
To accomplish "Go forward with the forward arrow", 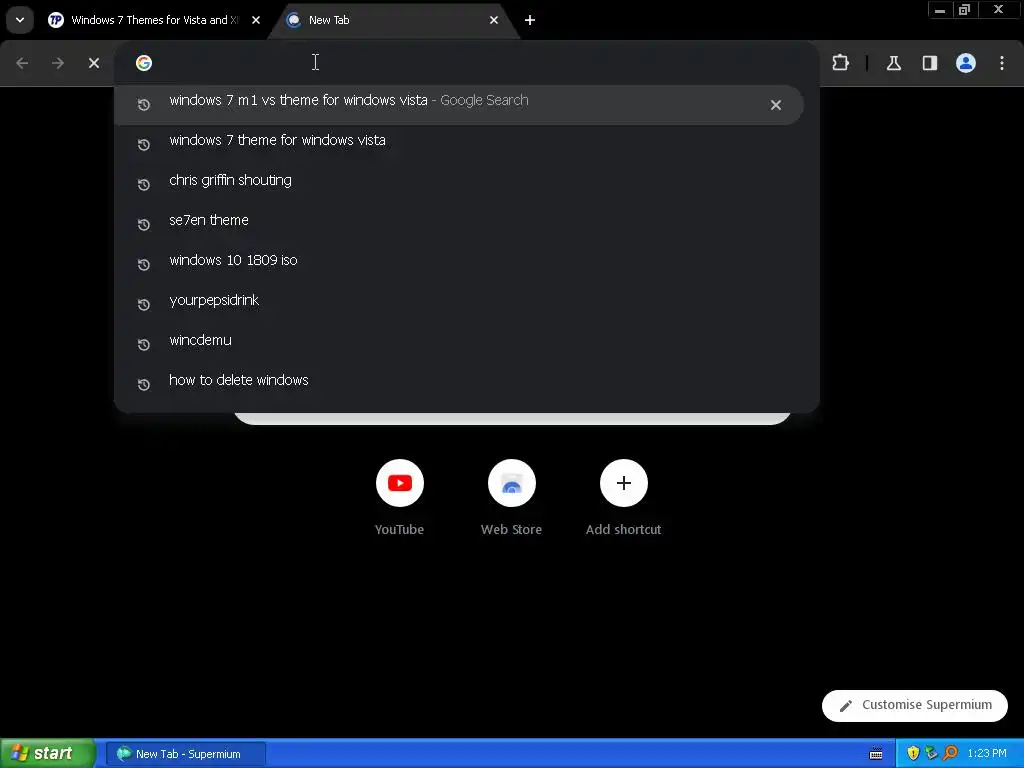I will pos(58,63).
